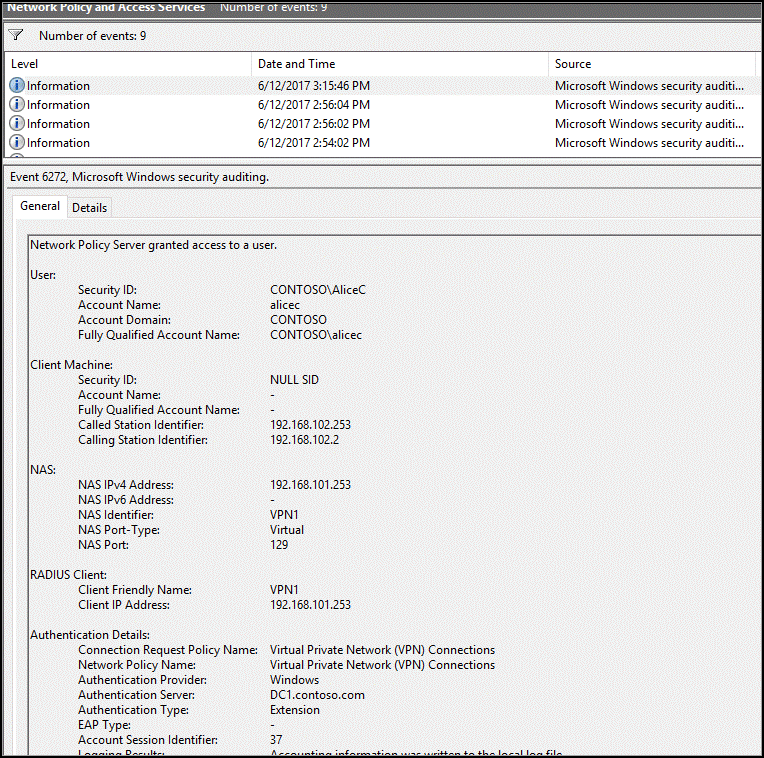Switch to the Details tab
The image size is (764, 758).
click(x=89, y=208)
